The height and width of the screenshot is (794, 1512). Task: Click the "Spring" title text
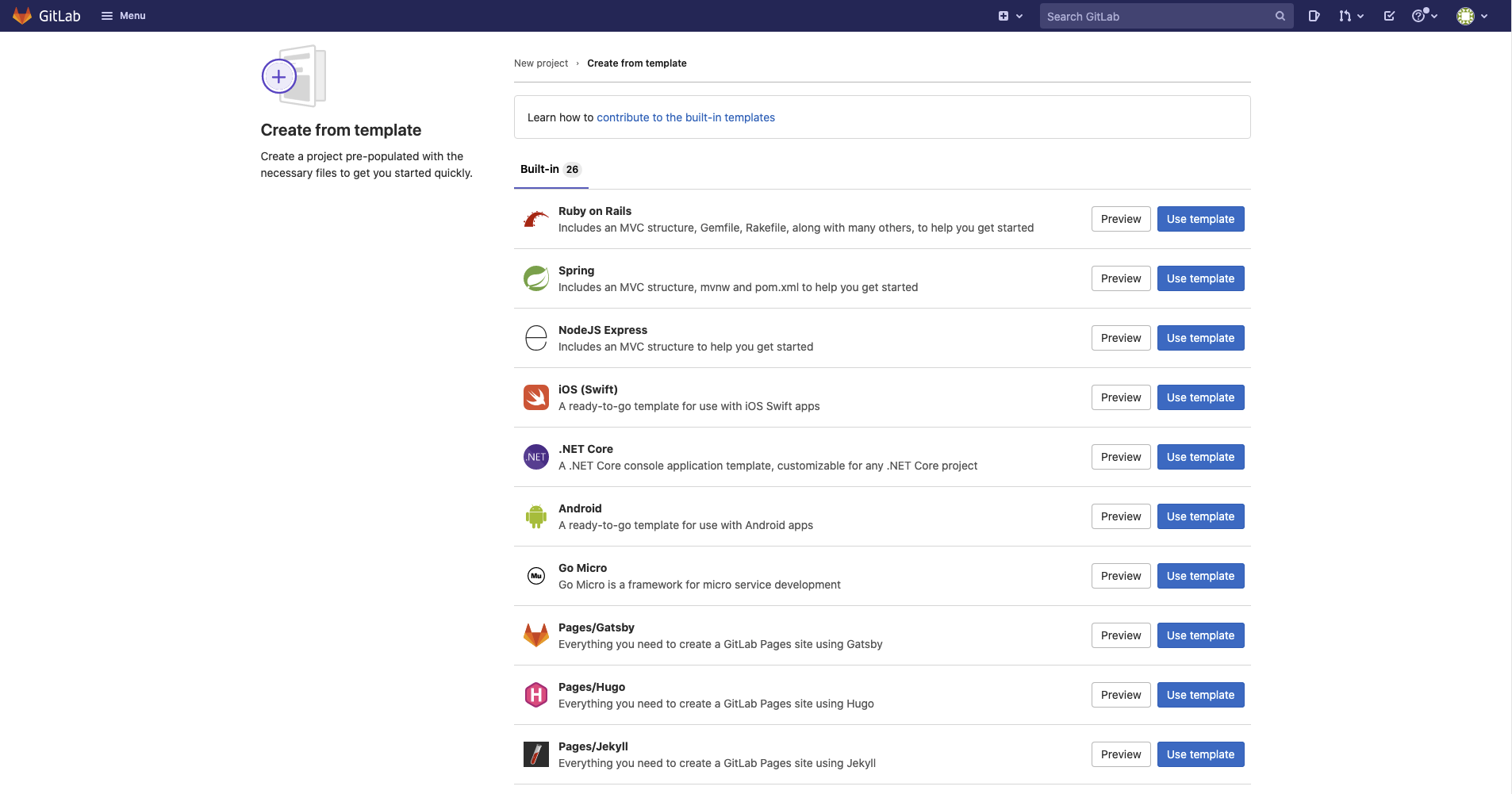(x=576, y=270)
